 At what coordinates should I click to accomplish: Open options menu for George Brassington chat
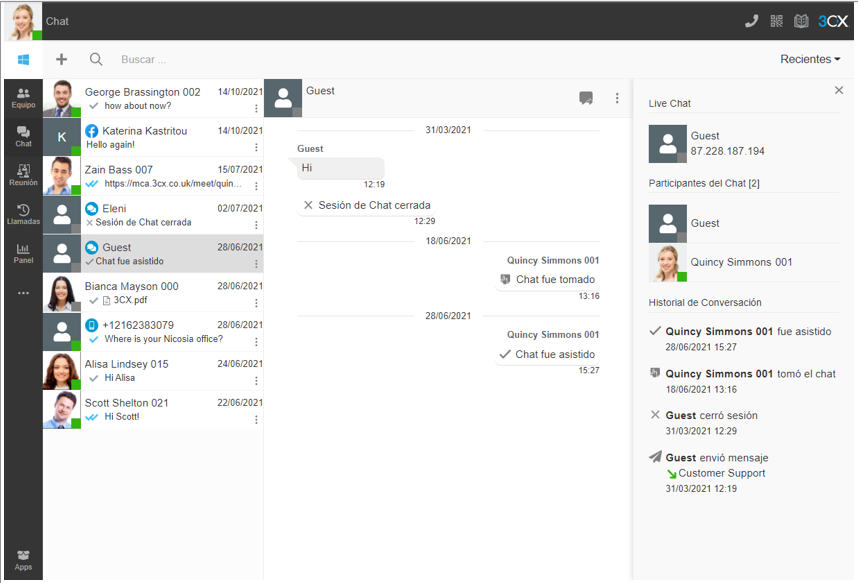256,108
